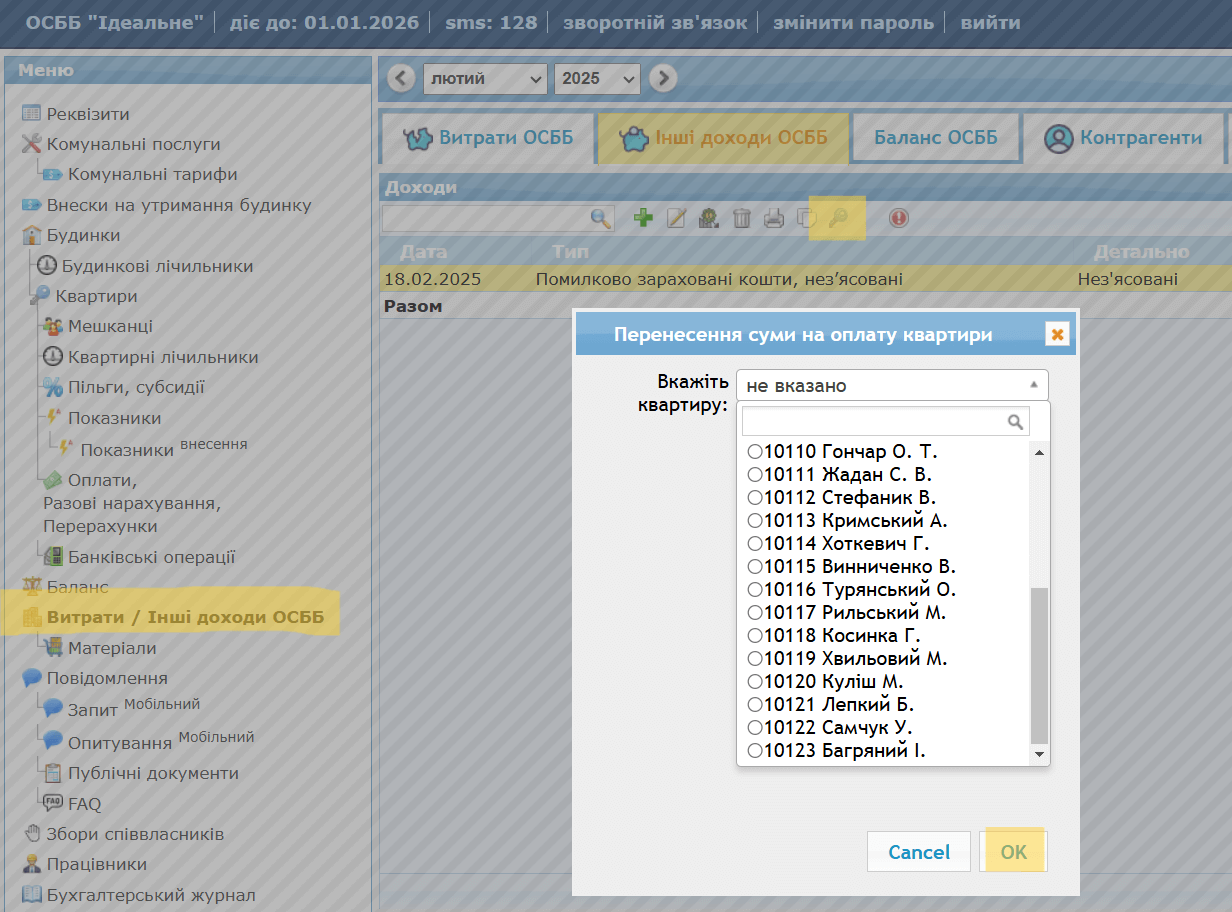This screenshot has width=1232, height=912.
Task: Open Публічні документи menu item
Action: tap(153, 773)
